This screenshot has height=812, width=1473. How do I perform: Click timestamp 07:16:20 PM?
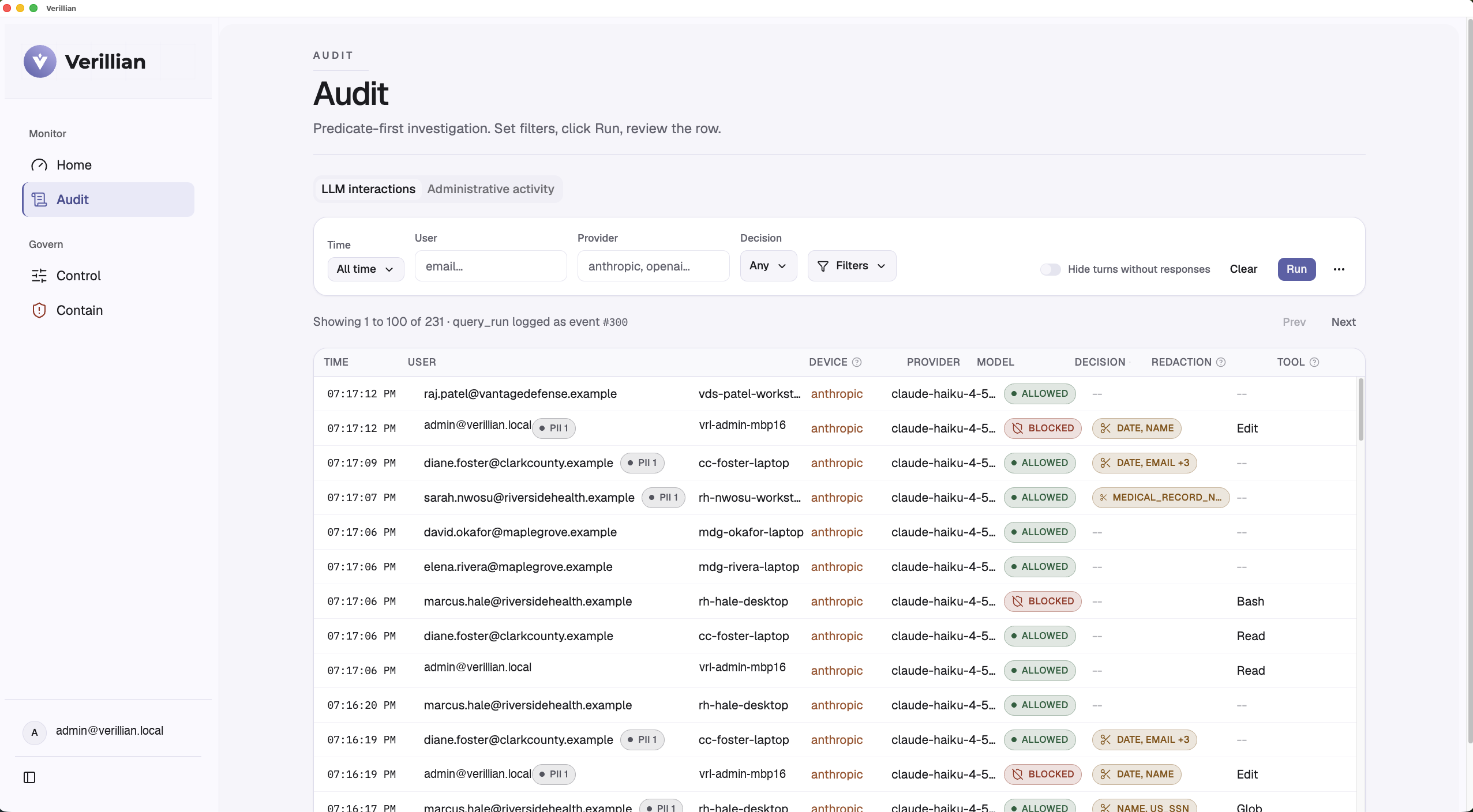pos(361,705)
